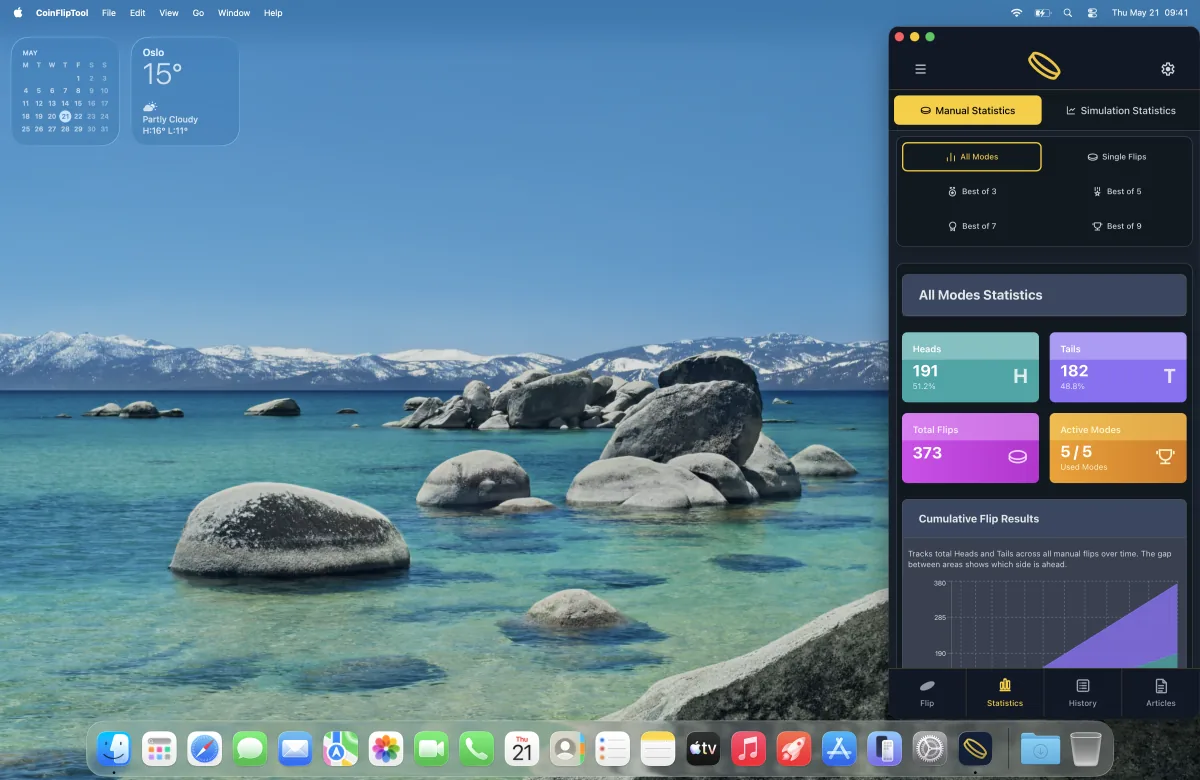Click the battery status icon
The height and width of the screenshot is (780, 1200).
(1043, 13)
